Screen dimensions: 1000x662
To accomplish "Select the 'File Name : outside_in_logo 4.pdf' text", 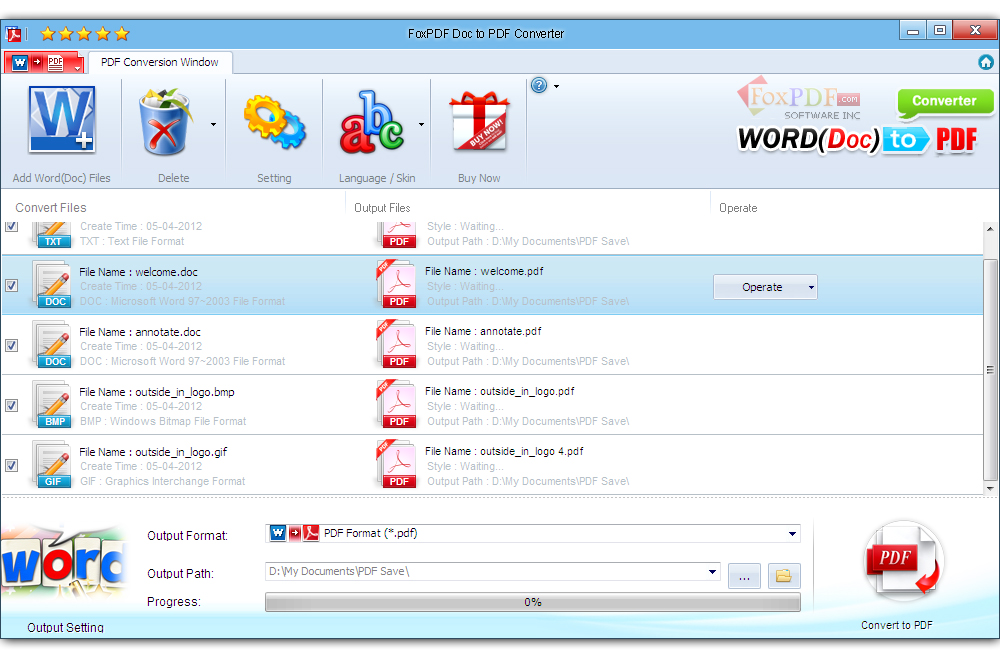I will point(504,451).
